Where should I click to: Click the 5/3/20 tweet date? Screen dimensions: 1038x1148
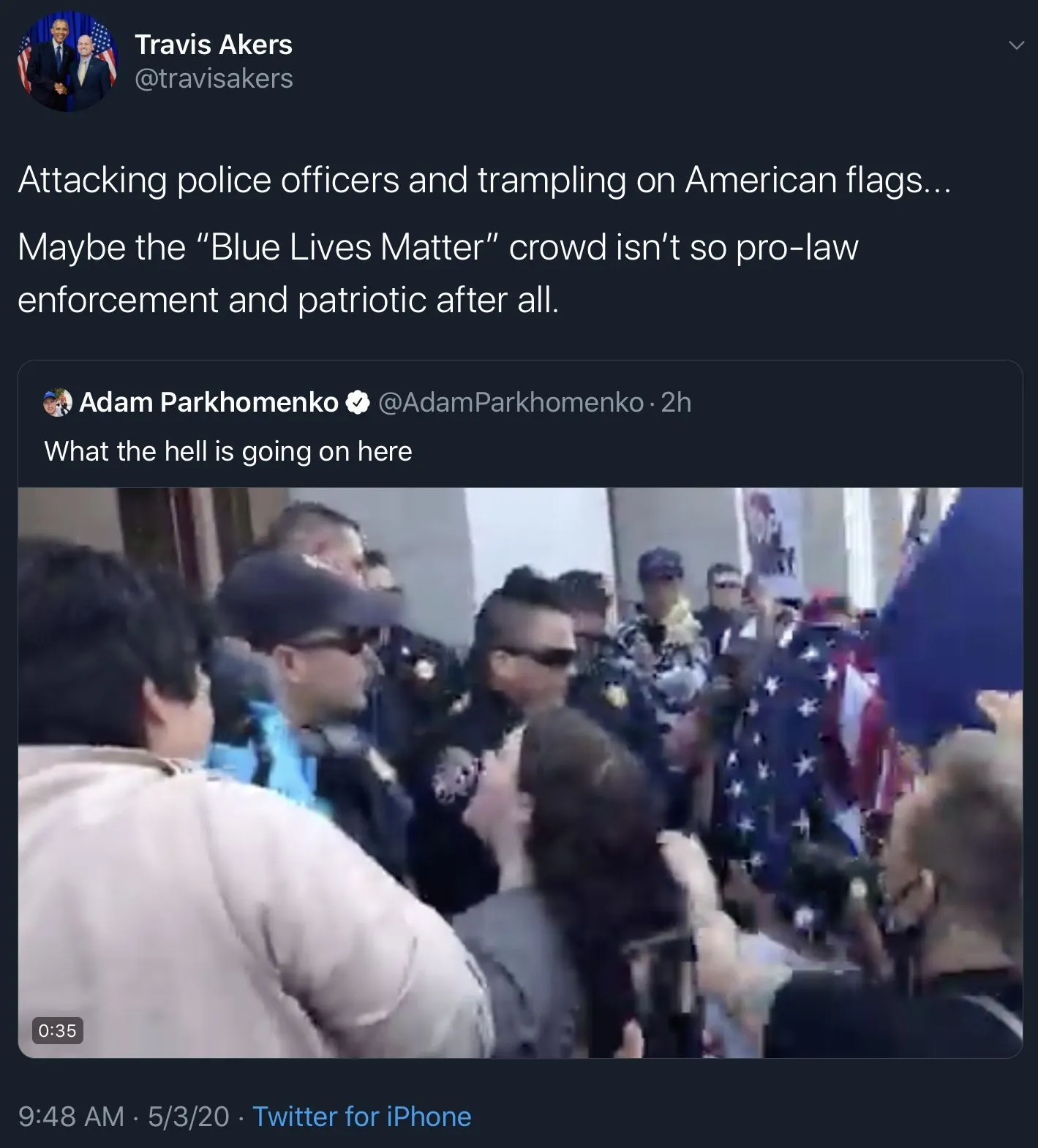click(x=189, y=1117)
